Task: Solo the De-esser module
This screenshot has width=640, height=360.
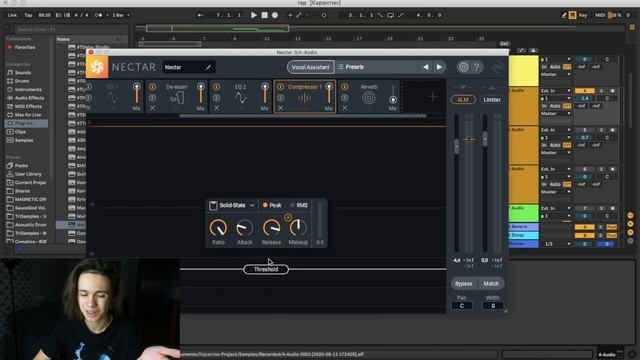Action: pyautogui.click(x=152, y=98)
